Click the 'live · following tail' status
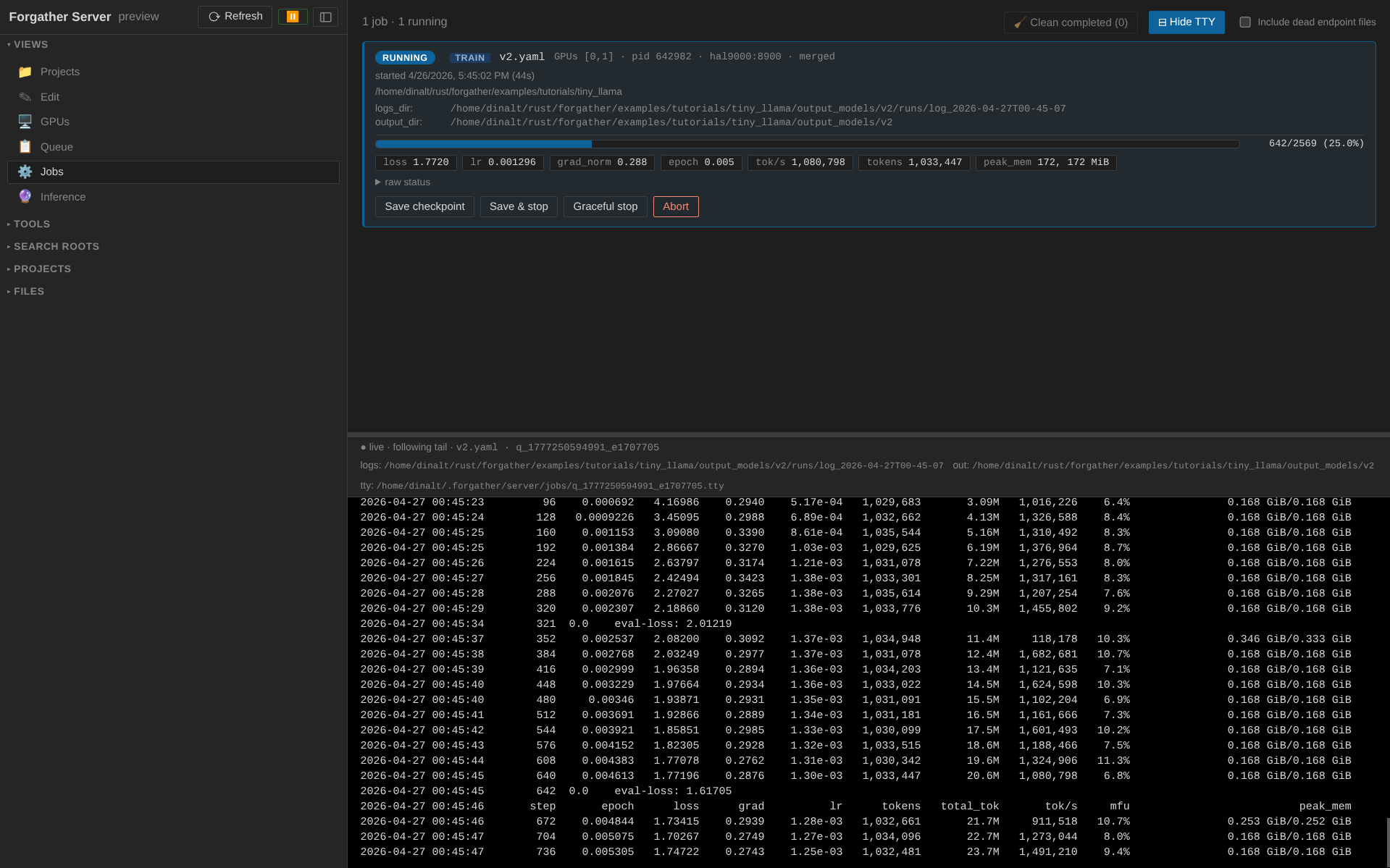Viewport: 1390px width, 868px height. (x=403, y=447)
